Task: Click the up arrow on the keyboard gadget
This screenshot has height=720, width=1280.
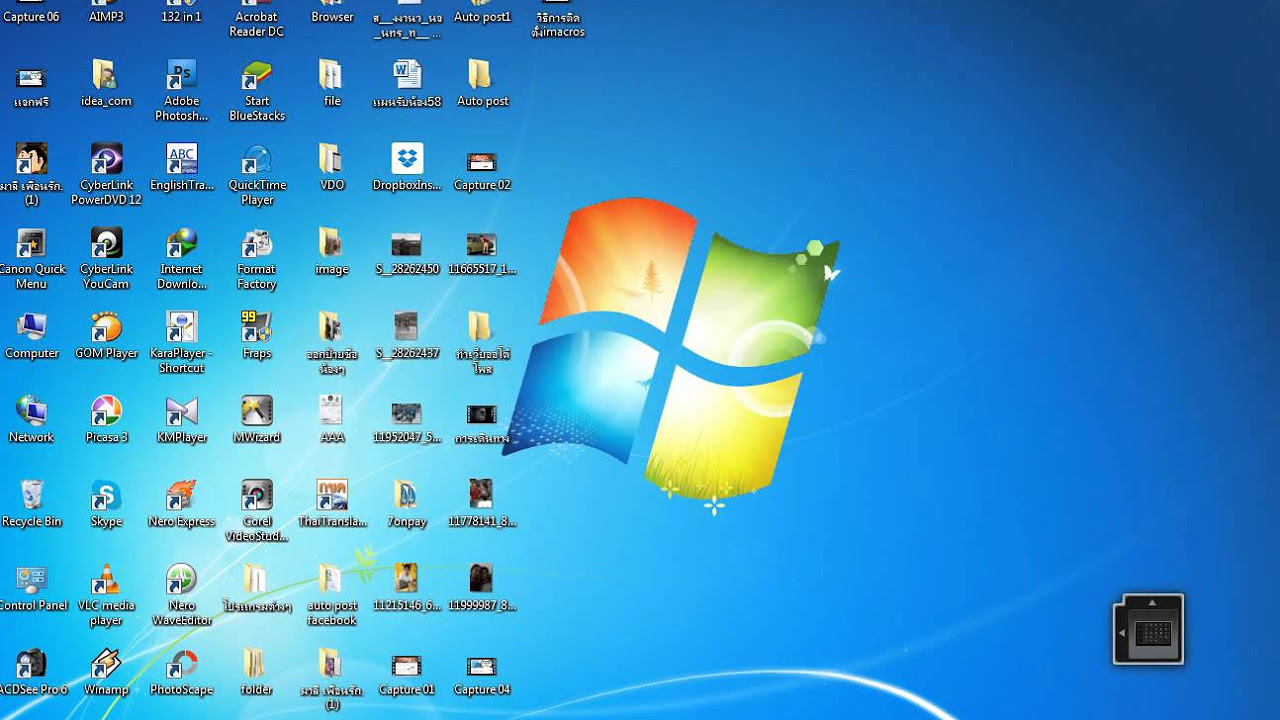Action: 1152,602
